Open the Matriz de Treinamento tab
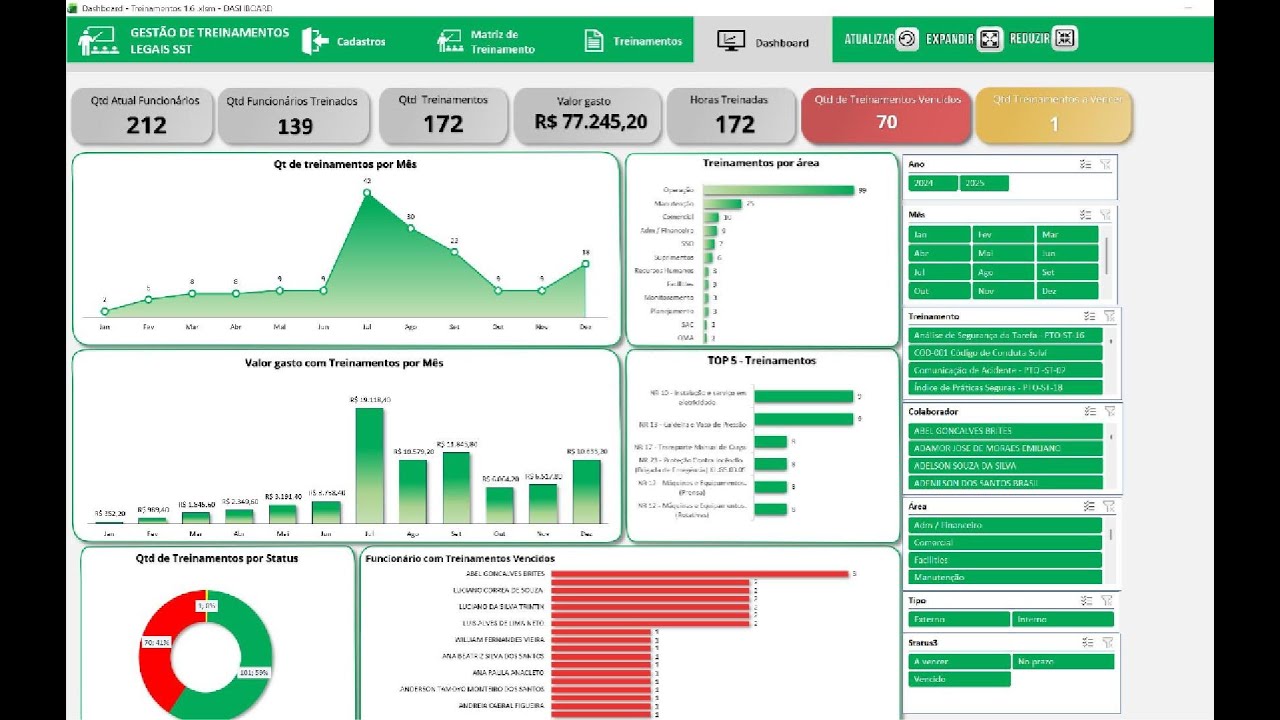 [488, 41]
